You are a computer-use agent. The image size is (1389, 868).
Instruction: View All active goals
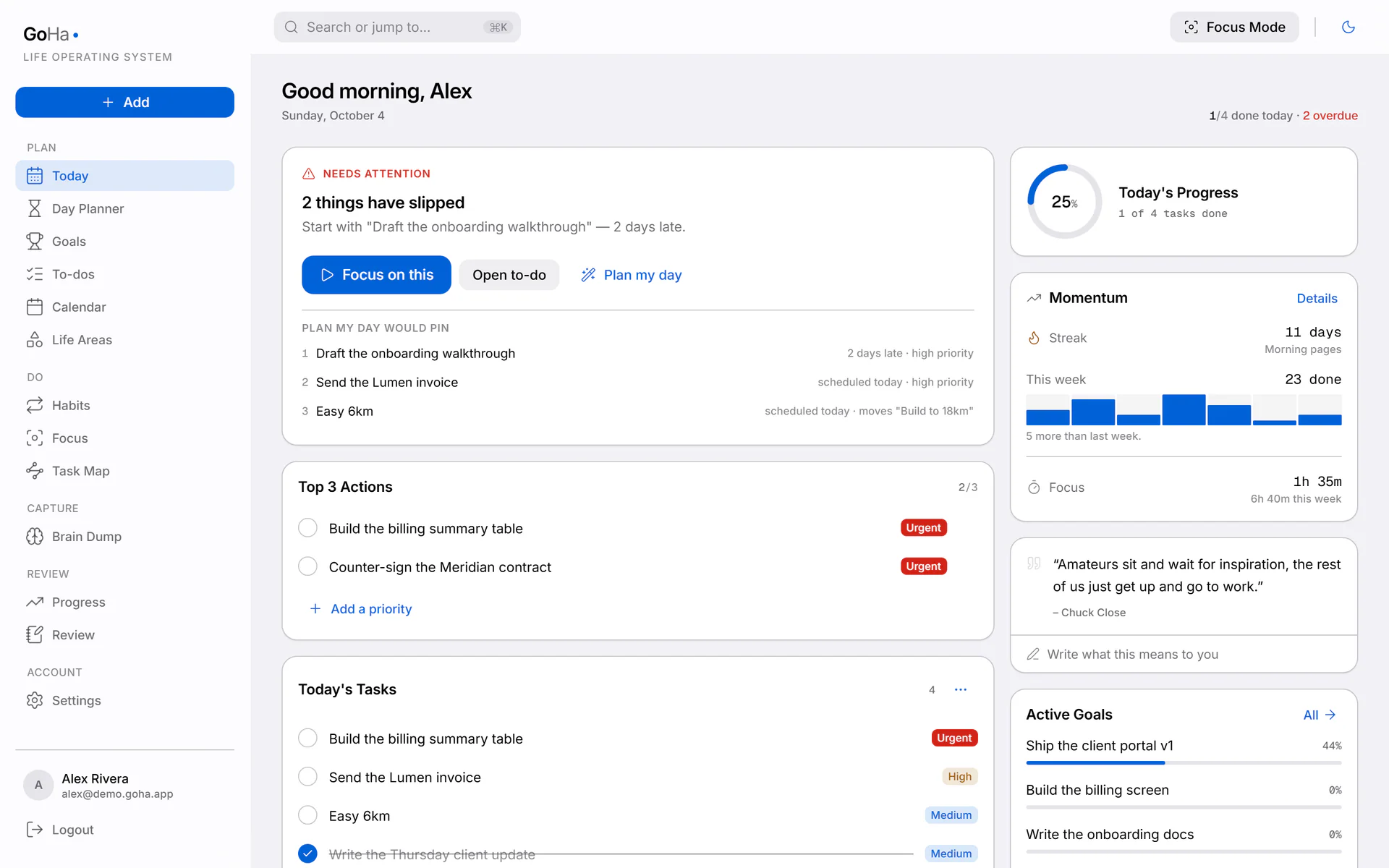[x=1320, y=715]
